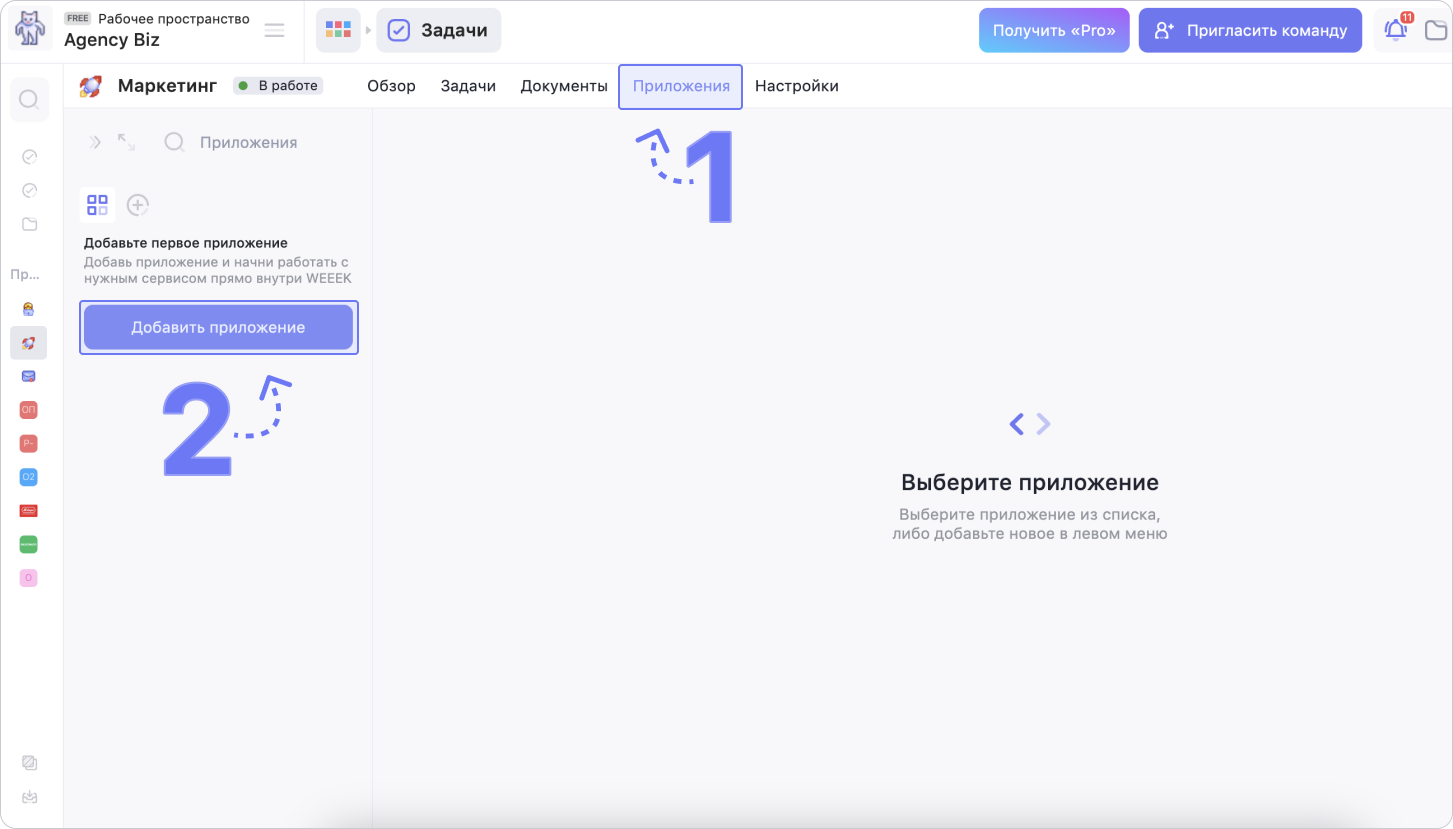Screen dimensions: 1453x829
Task: Click the Приложения search field
Action: [x=248, y=142]
